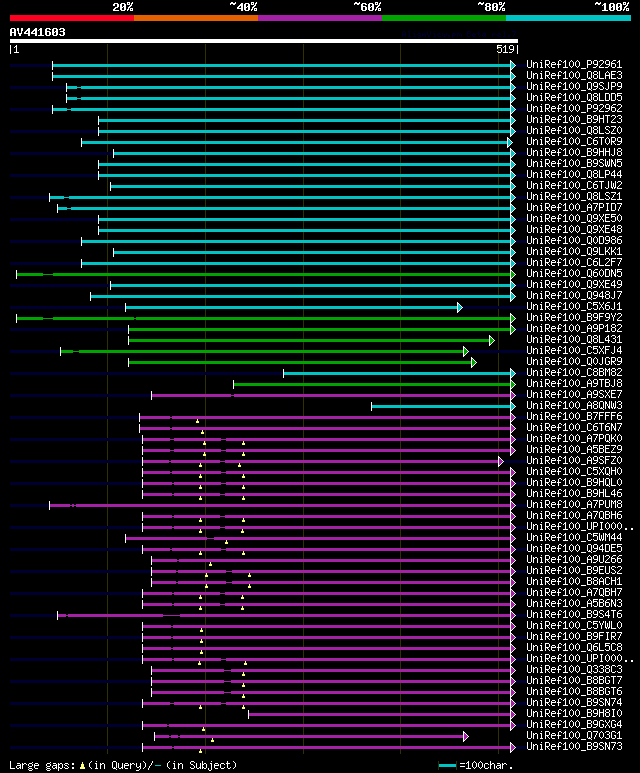Click the long purple bar for UniRef100_B9S4T6
This screenshot has height=773, width=640.
click(284, 615)
